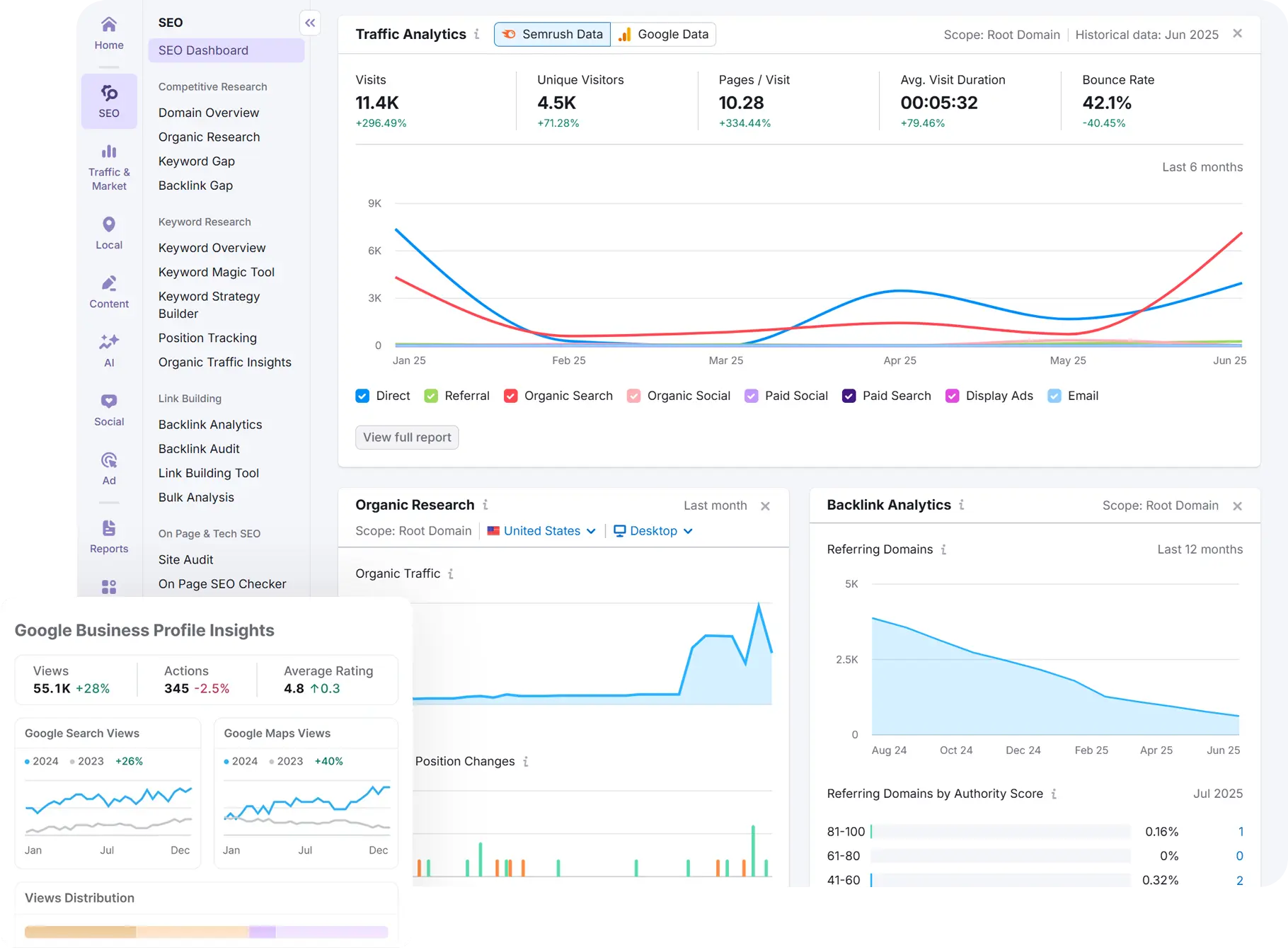The image size is (1288, 948).
Task: Select the SEO sidebar icon
Action: pos(109,93)
